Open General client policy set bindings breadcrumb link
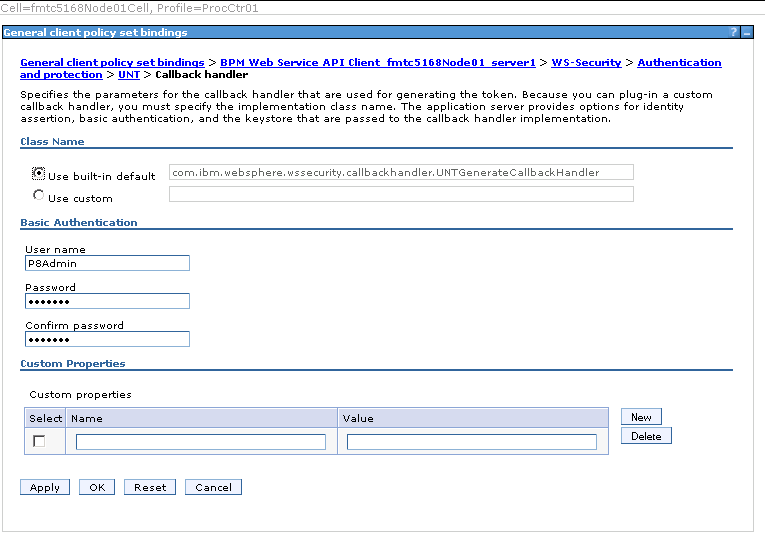 coord(112,62)
